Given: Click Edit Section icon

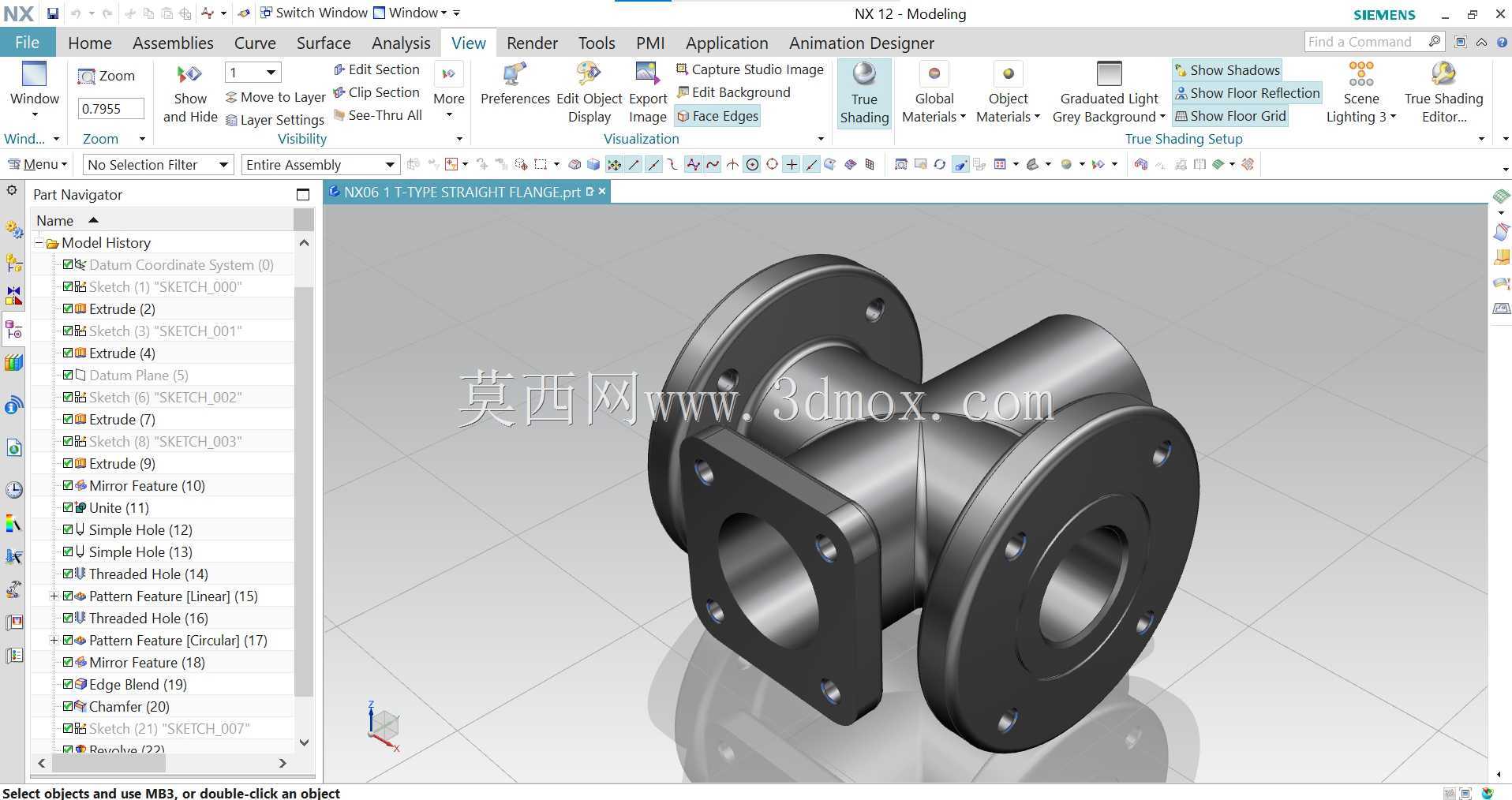Looking at the screenshot, I should (x=339, y=69).
